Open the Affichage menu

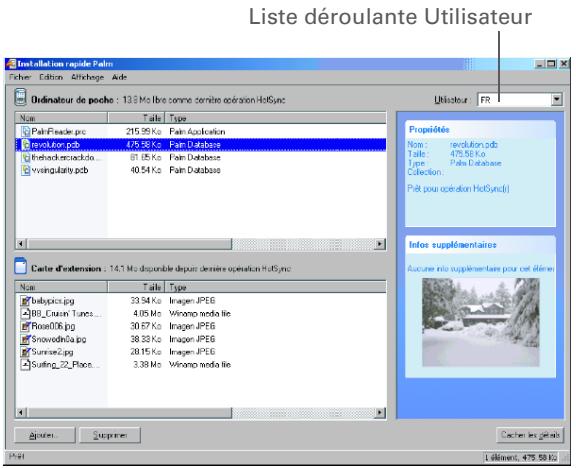(87, 77)
